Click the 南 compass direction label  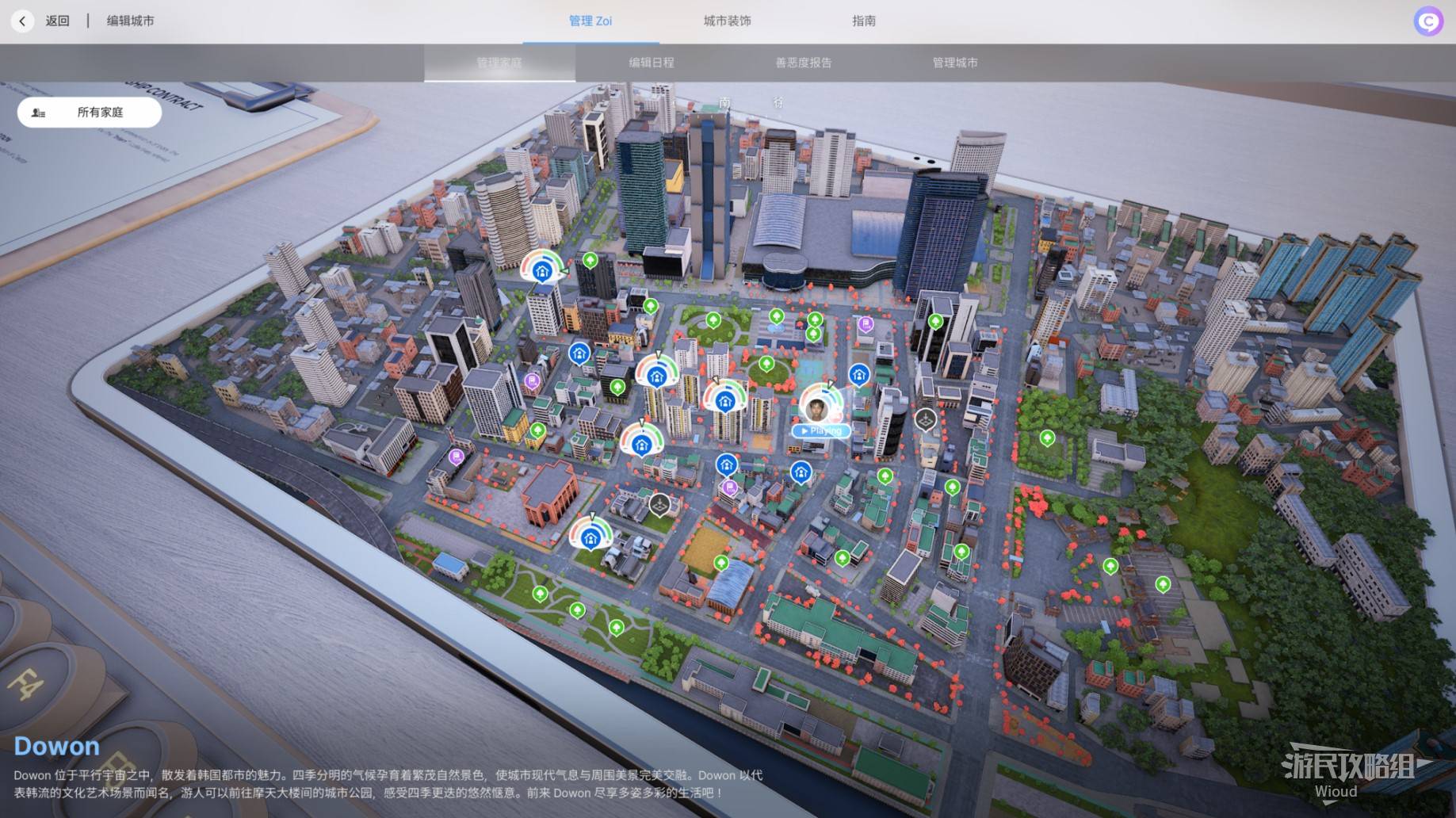724,102
